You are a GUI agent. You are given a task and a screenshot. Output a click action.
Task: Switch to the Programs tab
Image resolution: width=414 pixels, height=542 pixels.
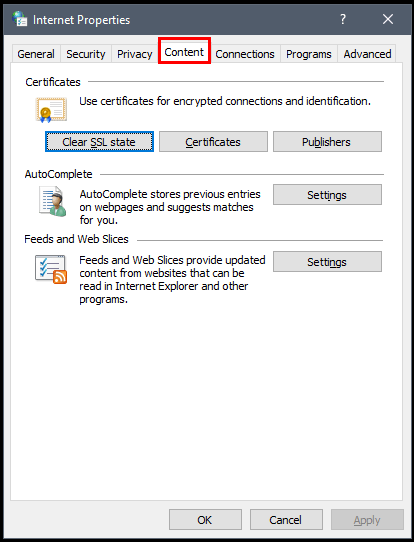(x=309, y=54)
